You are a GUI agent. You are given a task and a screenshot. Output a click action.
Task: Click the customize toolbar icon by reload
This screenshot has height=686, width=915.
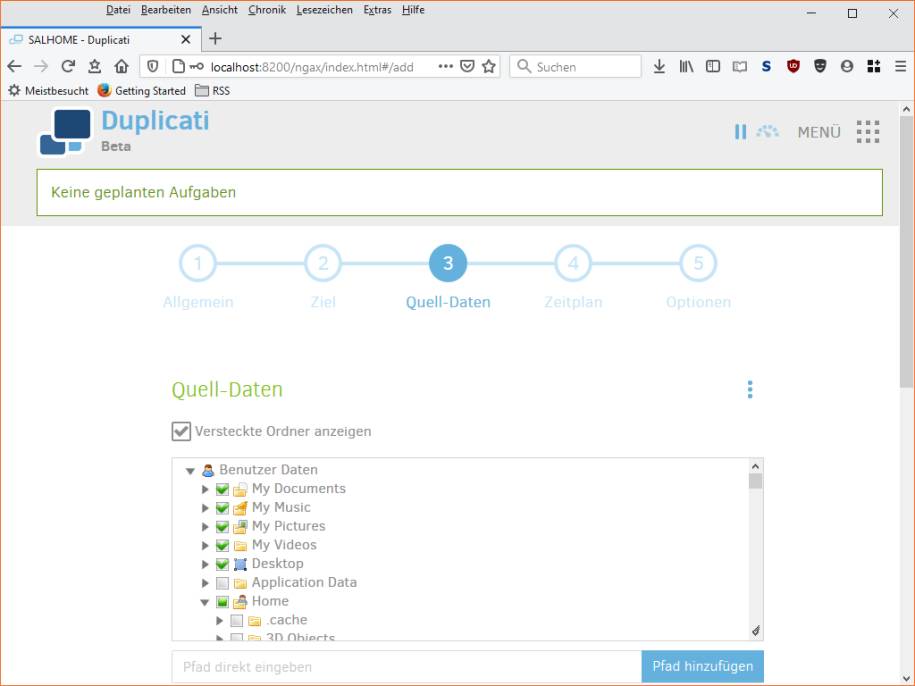tap(95, 66)
